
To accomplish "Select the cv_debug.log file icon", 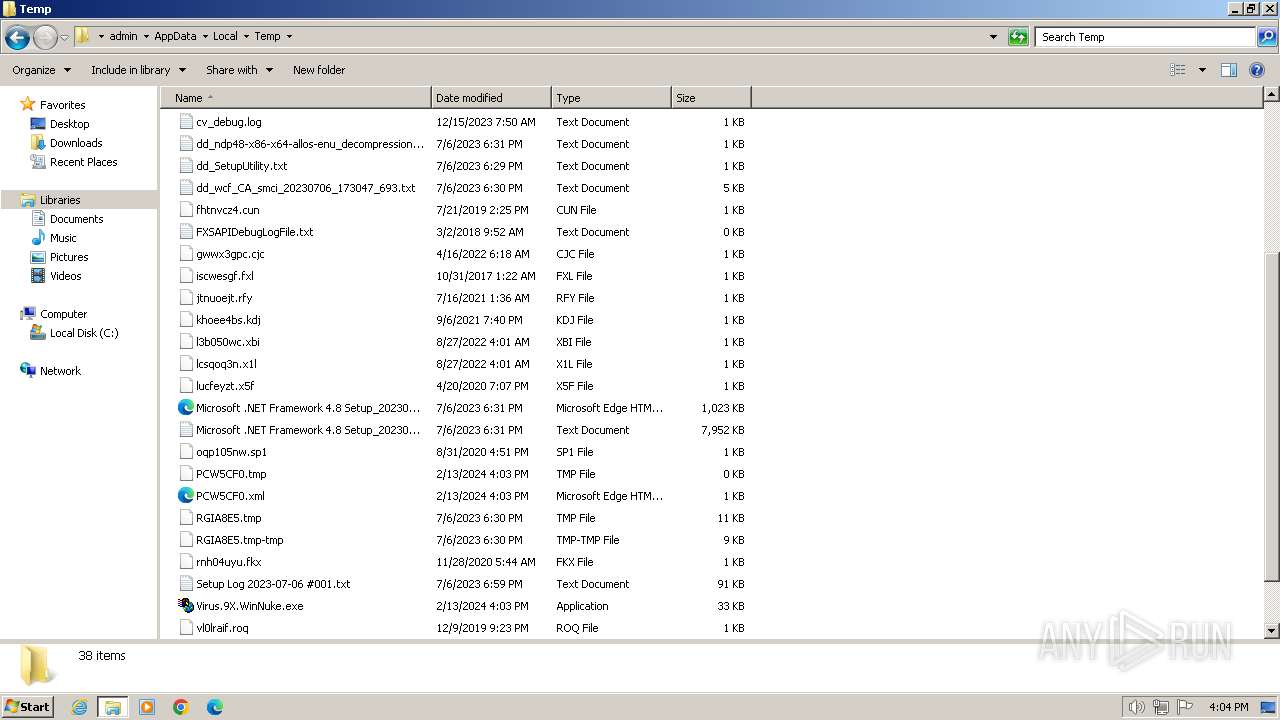I will click(x=186, y=122).
